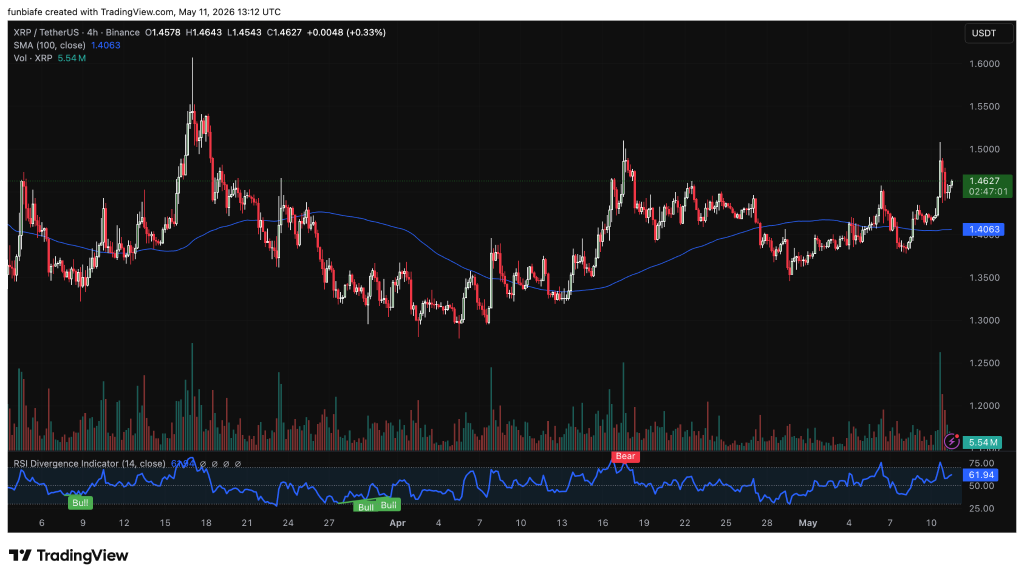Screen dimensions: 1024x578
Task: Click the Apr label on time axis
Action: click(x=397, y=523)
